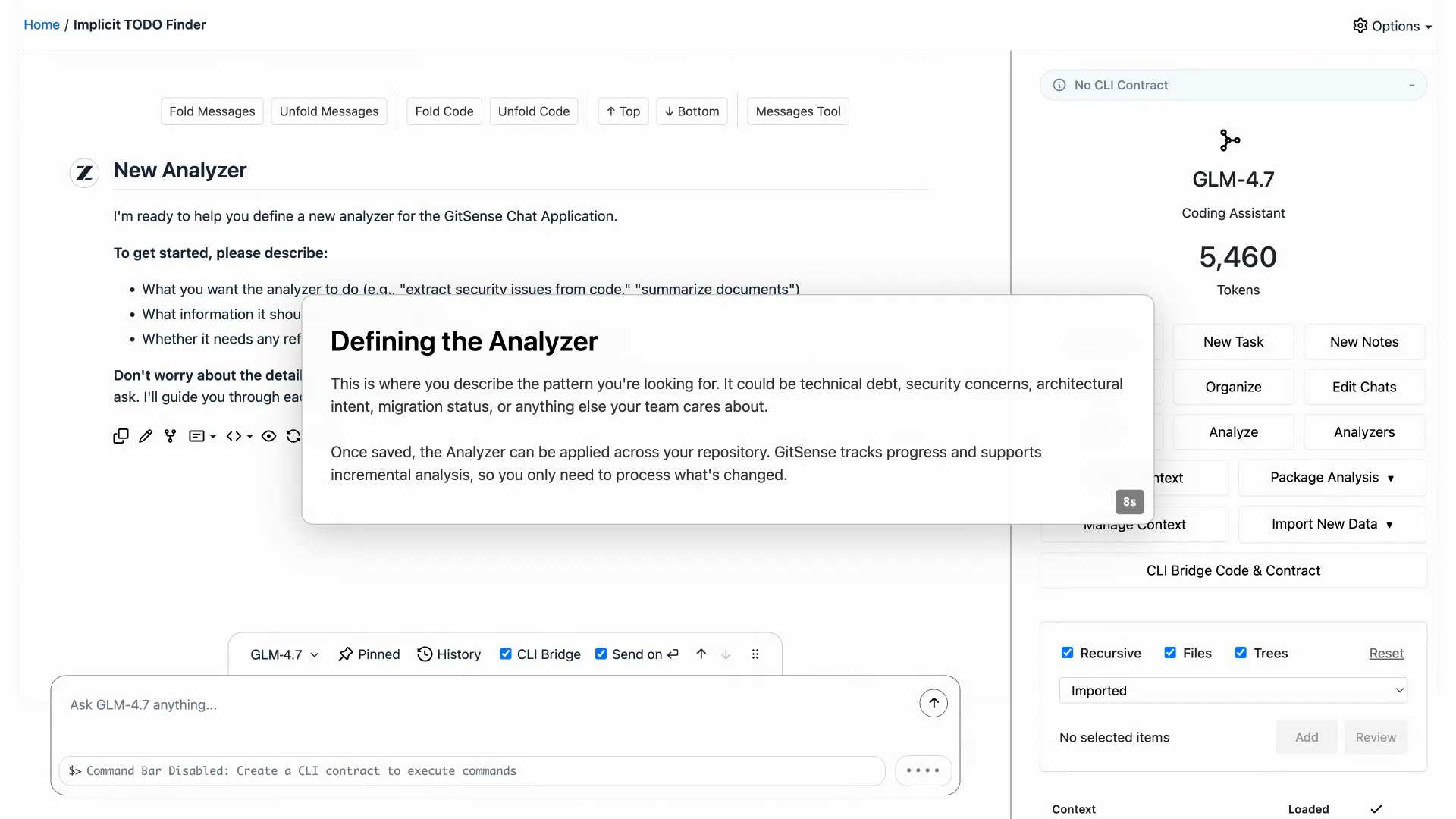
Task: Click the info icon beside No CLI Contract
Action: 1059,85
